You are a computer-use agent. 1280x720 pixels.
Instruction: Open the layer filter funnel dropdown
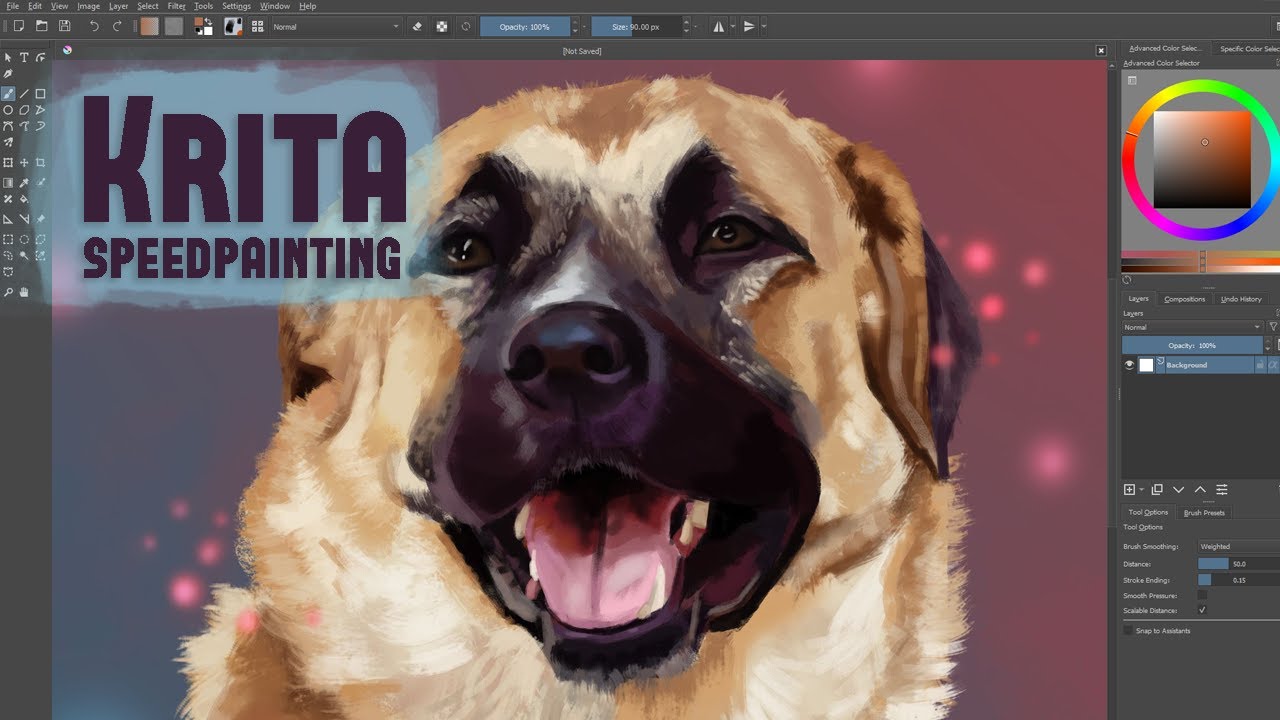coord(1273,327)
